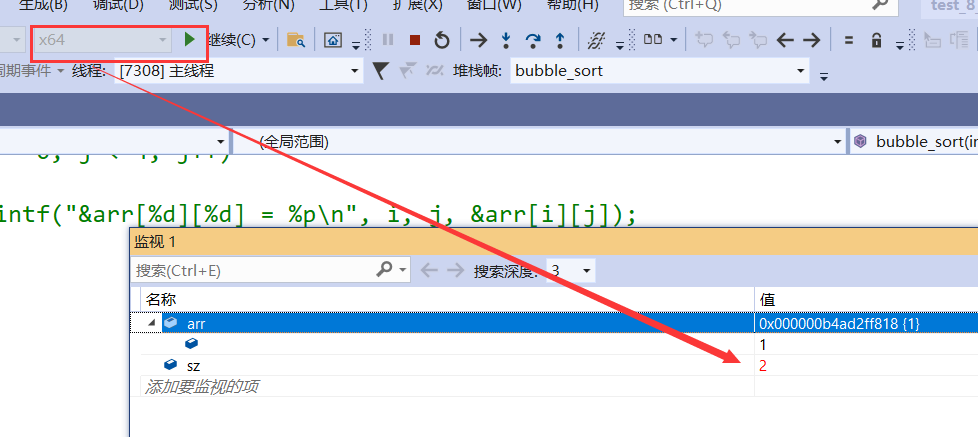This screenshot has width=978, height=437.
Task: Click the unnamed child item cube icon under arr
Action: pos(191,343)
